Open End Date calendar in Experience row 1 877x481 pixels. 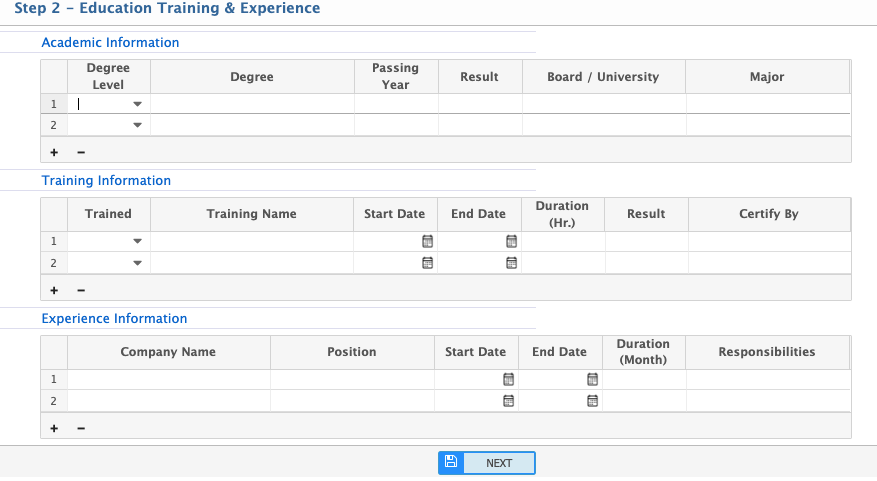[592, 379]
